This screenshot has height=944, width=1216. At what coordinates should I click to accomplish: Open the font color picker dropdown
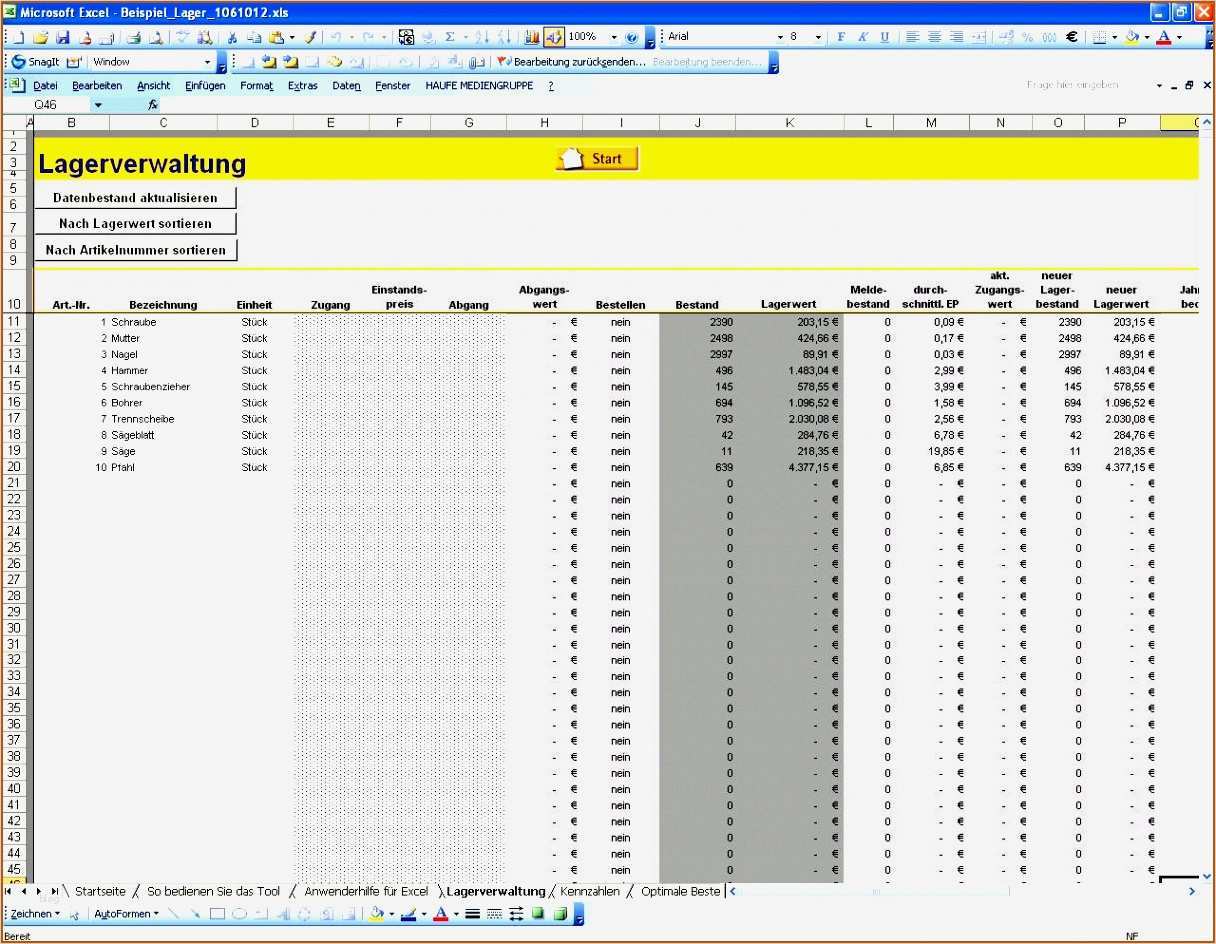tap(1180, 36)
